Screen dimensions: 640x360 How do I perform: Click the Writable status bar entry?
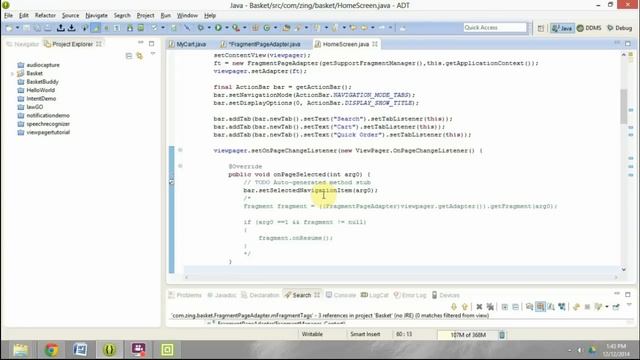click(x=312, y=334)
